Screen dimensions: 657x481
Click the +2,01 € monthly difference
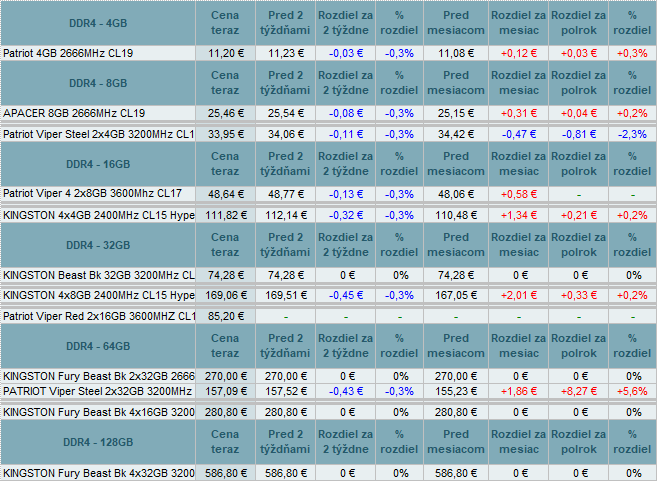tap(519, 295)
